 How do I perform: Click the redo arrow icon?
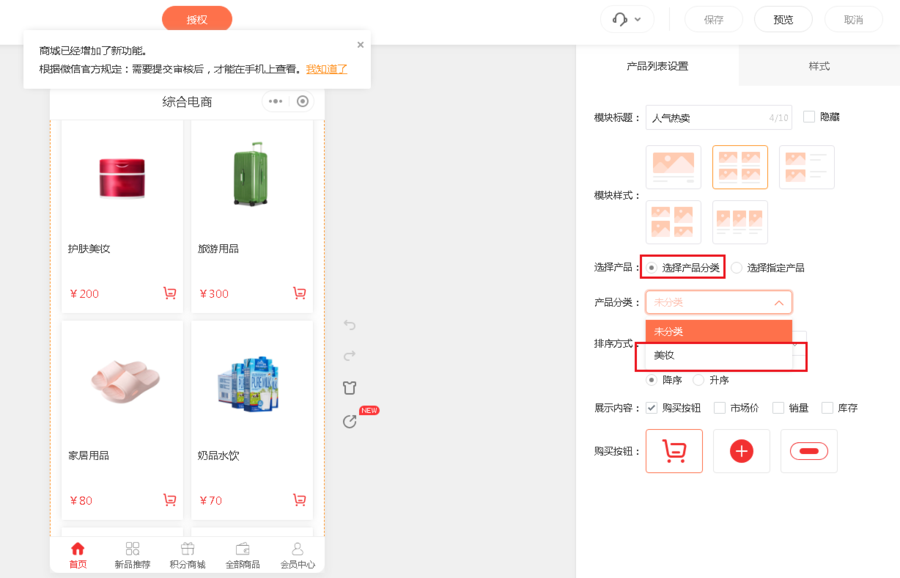coord(349,356)
